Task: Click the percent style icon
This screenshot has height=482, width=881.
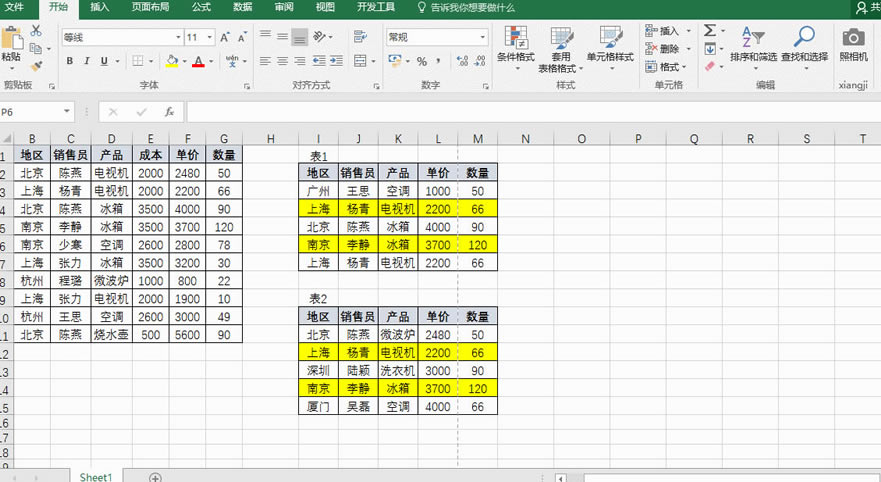Action: 422,61
